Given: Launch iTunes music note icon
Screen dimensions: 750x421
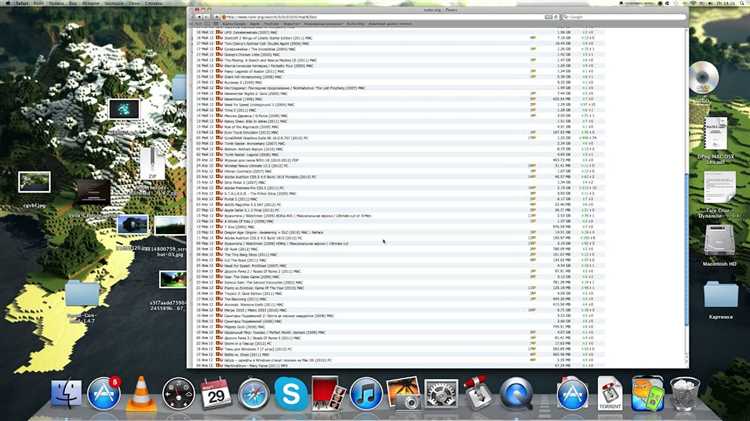Looking at the screenshot, I should pos(366,394).
